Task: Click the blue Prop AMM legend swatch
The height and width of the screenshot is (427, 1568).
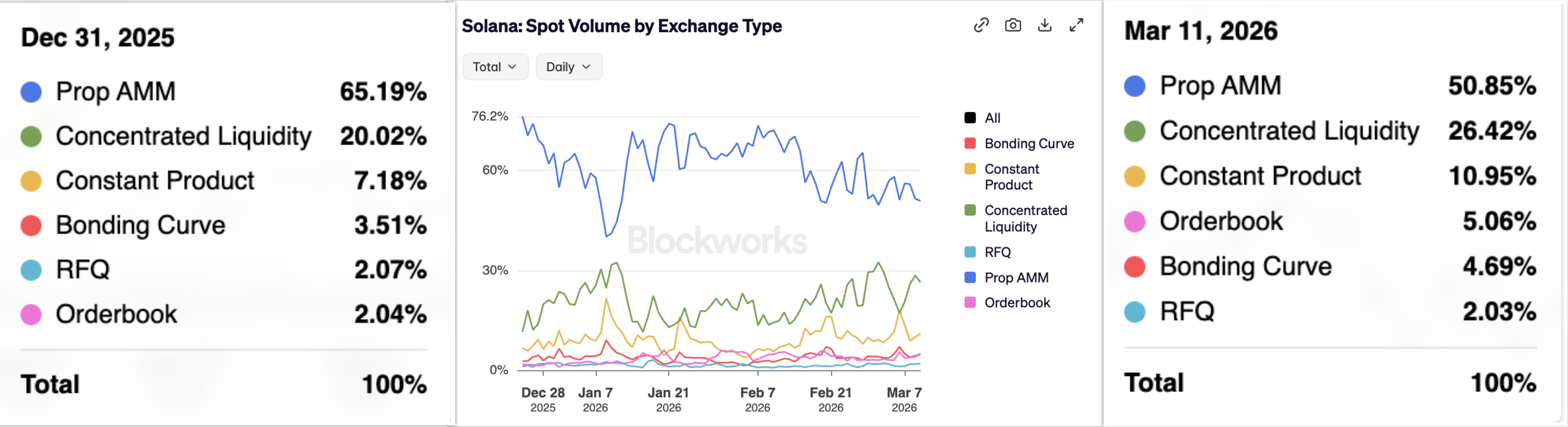Action: coord(970,278)
